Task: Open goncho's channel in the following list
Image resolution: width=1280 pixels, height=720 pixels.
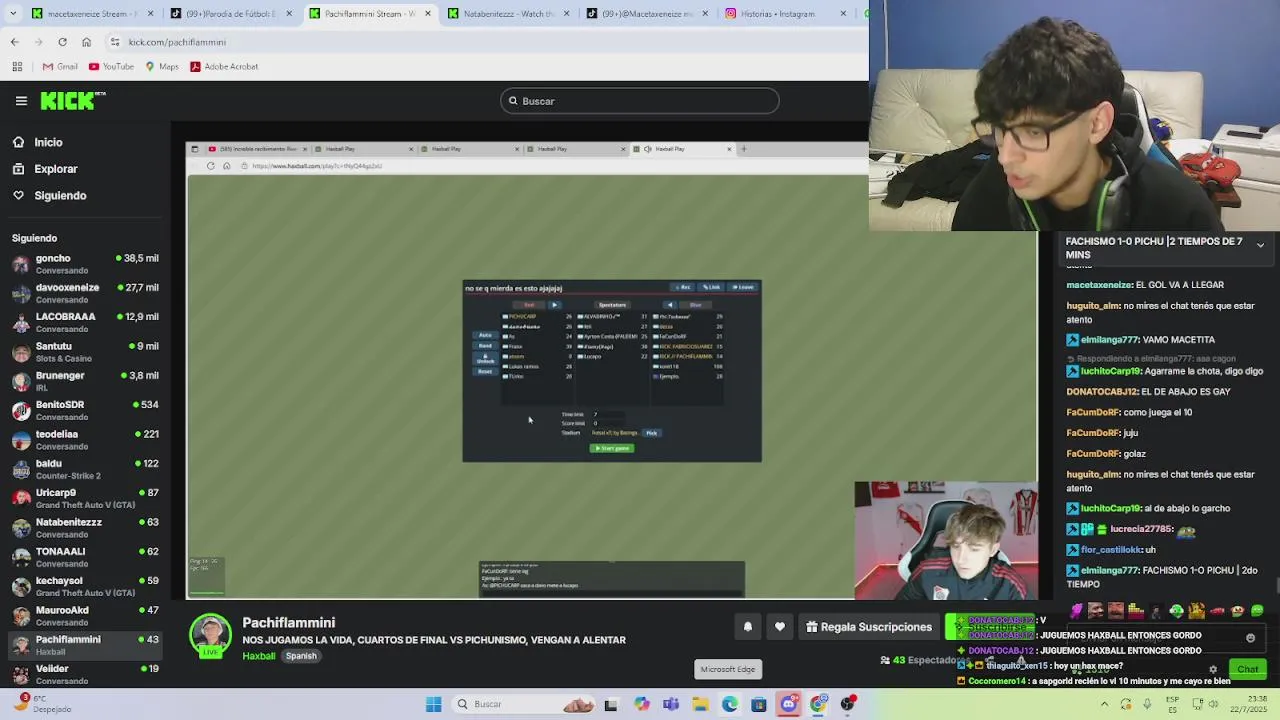Action: pyautogui.click(x=85, y=264)
